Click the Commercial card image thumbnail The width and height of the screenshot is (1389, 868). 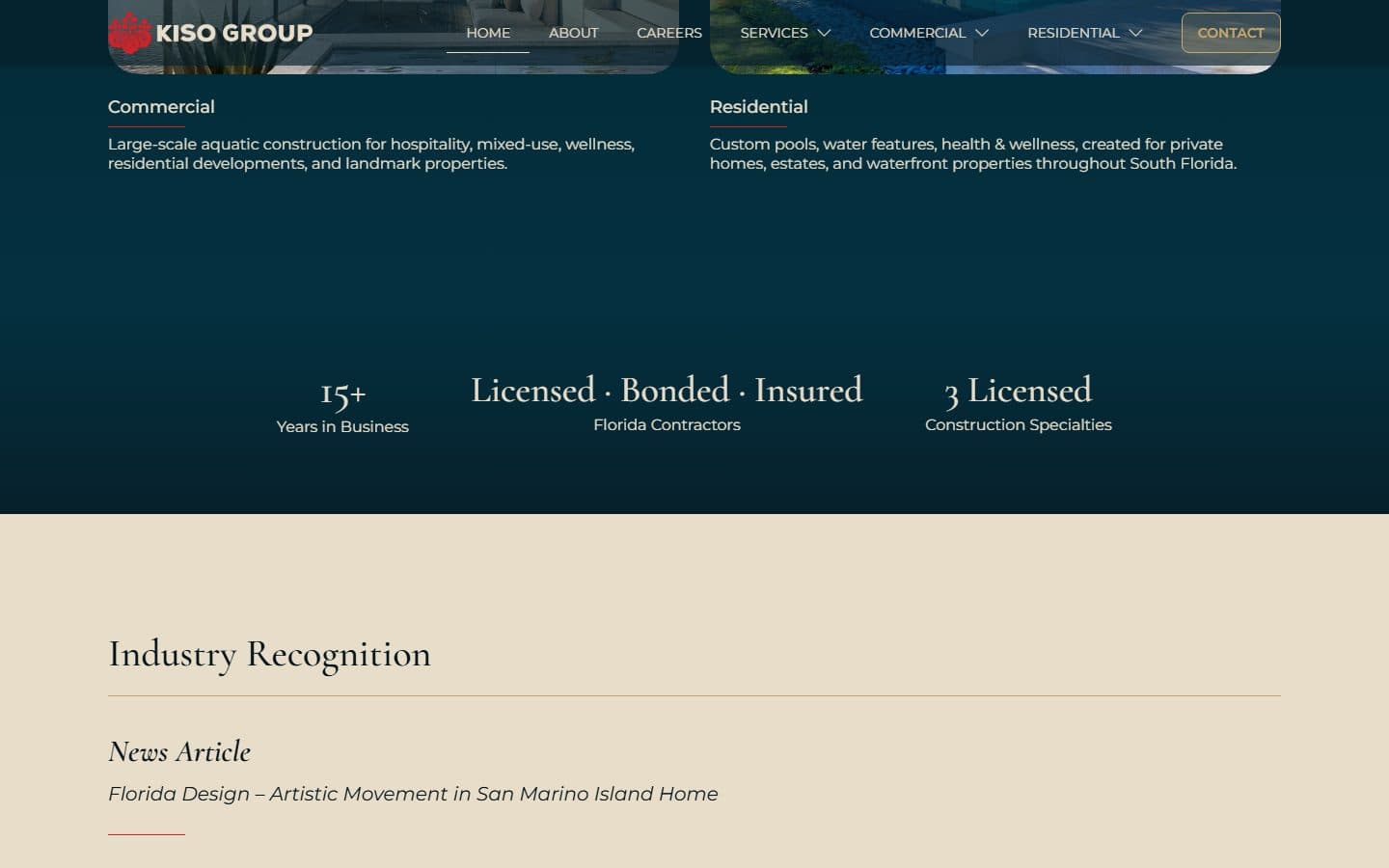pos(394,37)
